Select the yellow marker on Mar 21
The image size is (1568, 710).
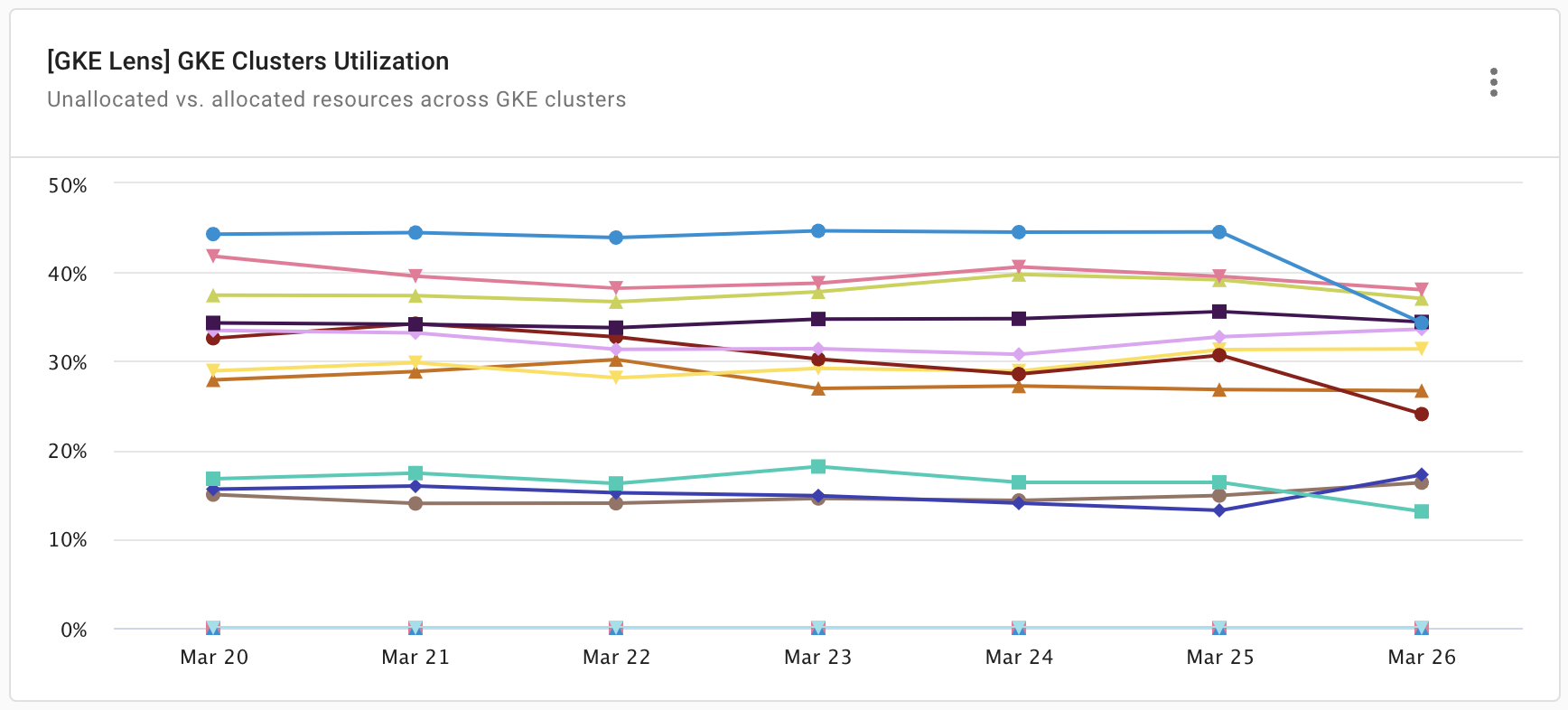(415, 360)
